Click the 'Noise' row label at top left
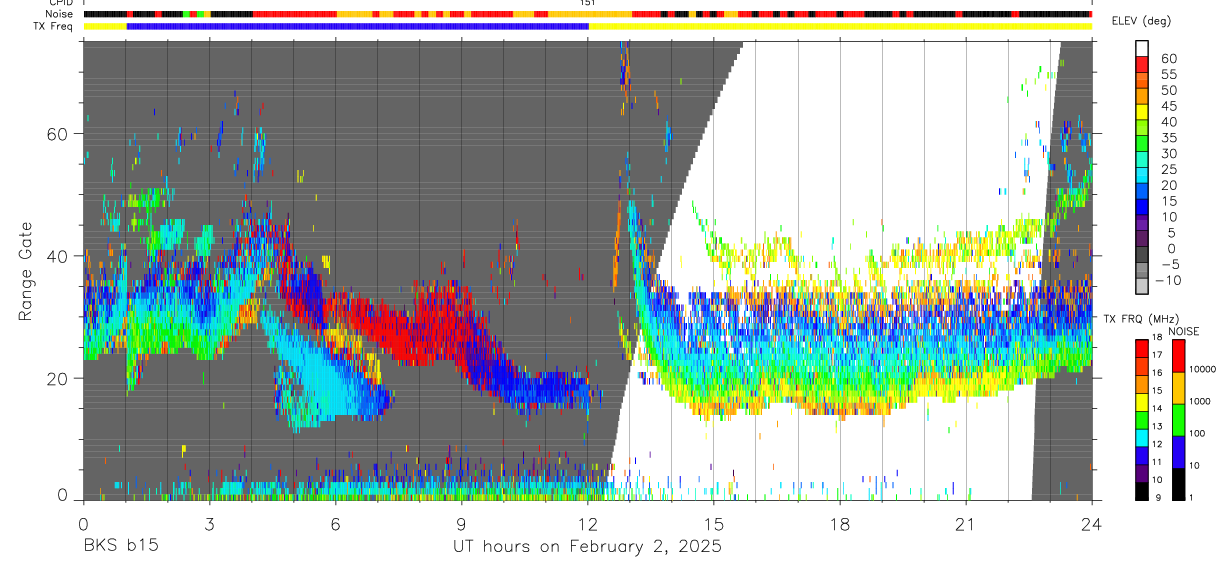The width and height of the screenshot is (1228, 567). coord(61,15)
